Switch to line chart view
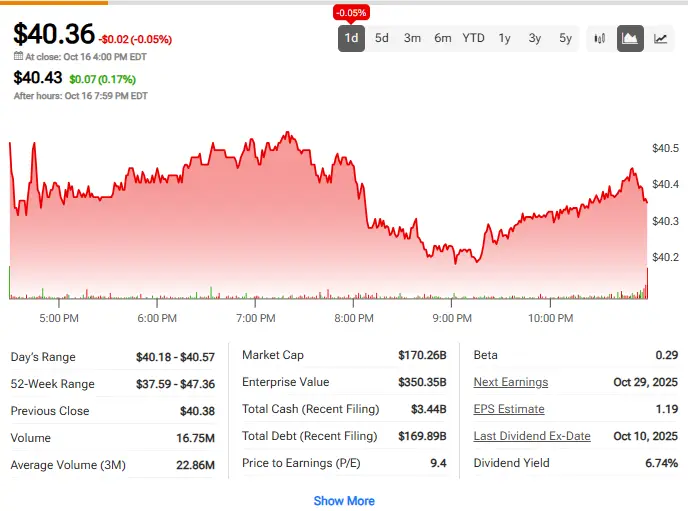688x511 pixels. [x=660, y=39]
